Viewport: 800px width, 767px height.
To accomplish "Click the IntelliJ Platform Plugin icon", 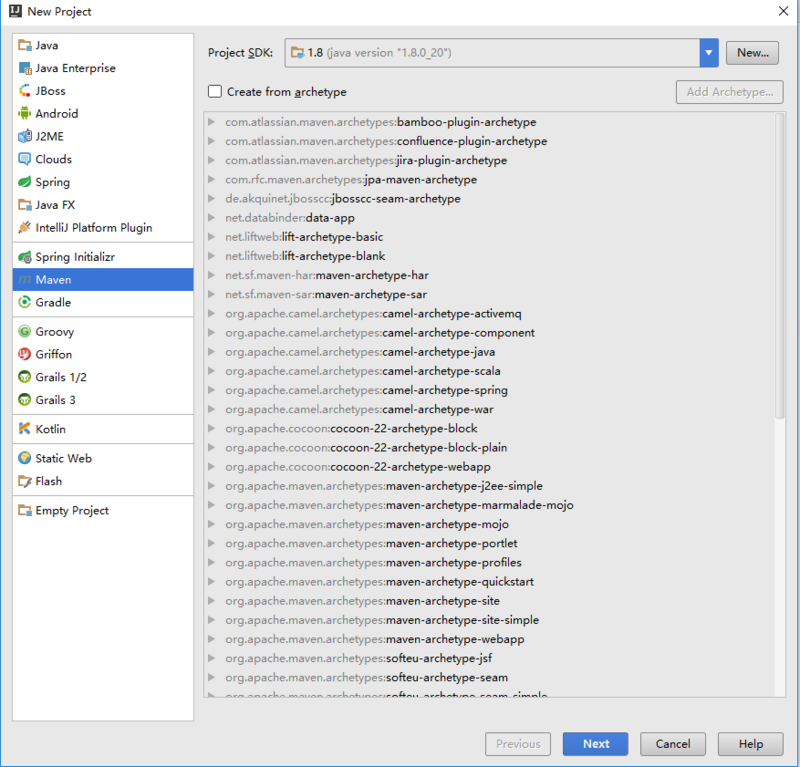I will (24, 228).
